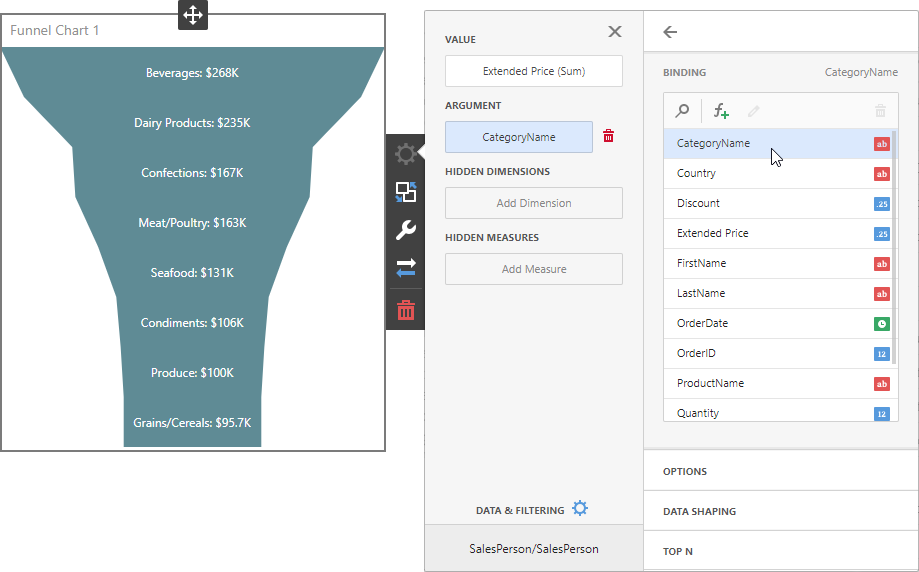Click the ab type icon next to FirstName
The height and width of the screenshot is (572, 919).
pos(881,264)
